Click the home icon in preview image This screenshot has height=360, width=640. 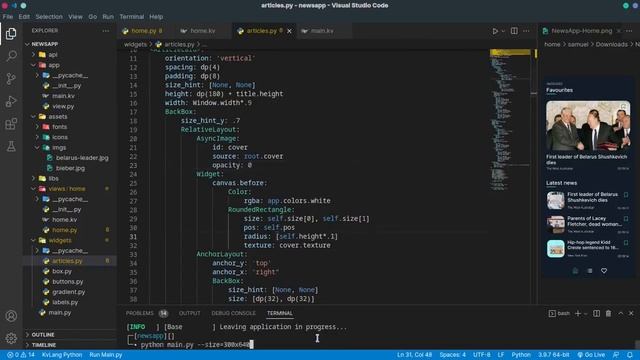pyautogui.click(x=575, y=271)
